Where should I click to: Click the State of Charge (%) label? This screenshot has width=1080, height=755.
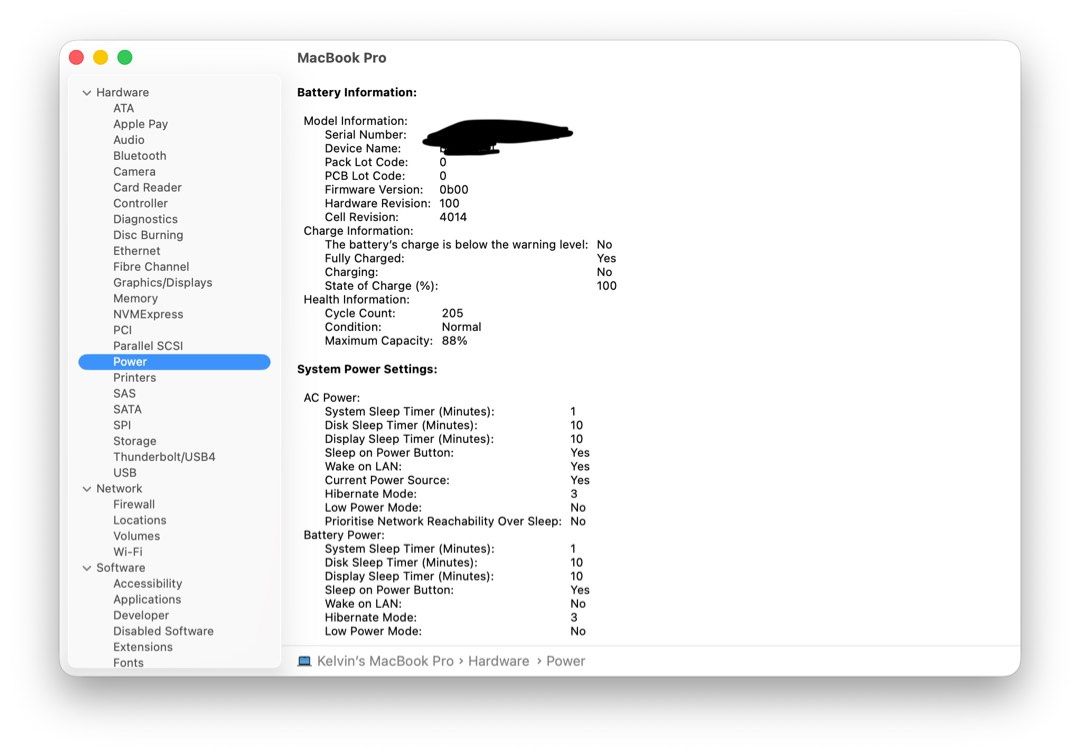coord(381,286)
